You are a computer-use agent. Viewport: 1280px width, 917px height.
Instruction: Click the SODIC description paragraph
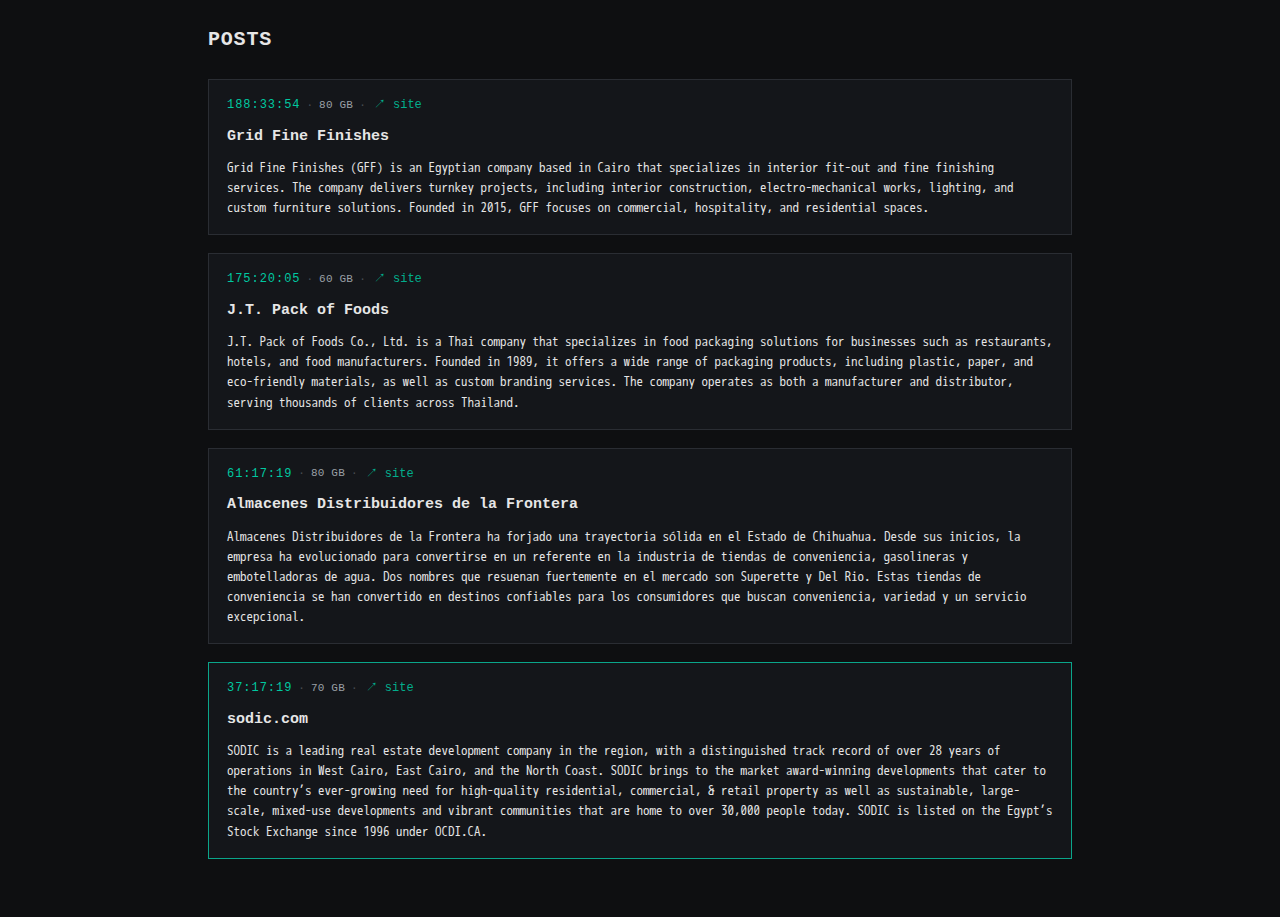tap(639, 791)
